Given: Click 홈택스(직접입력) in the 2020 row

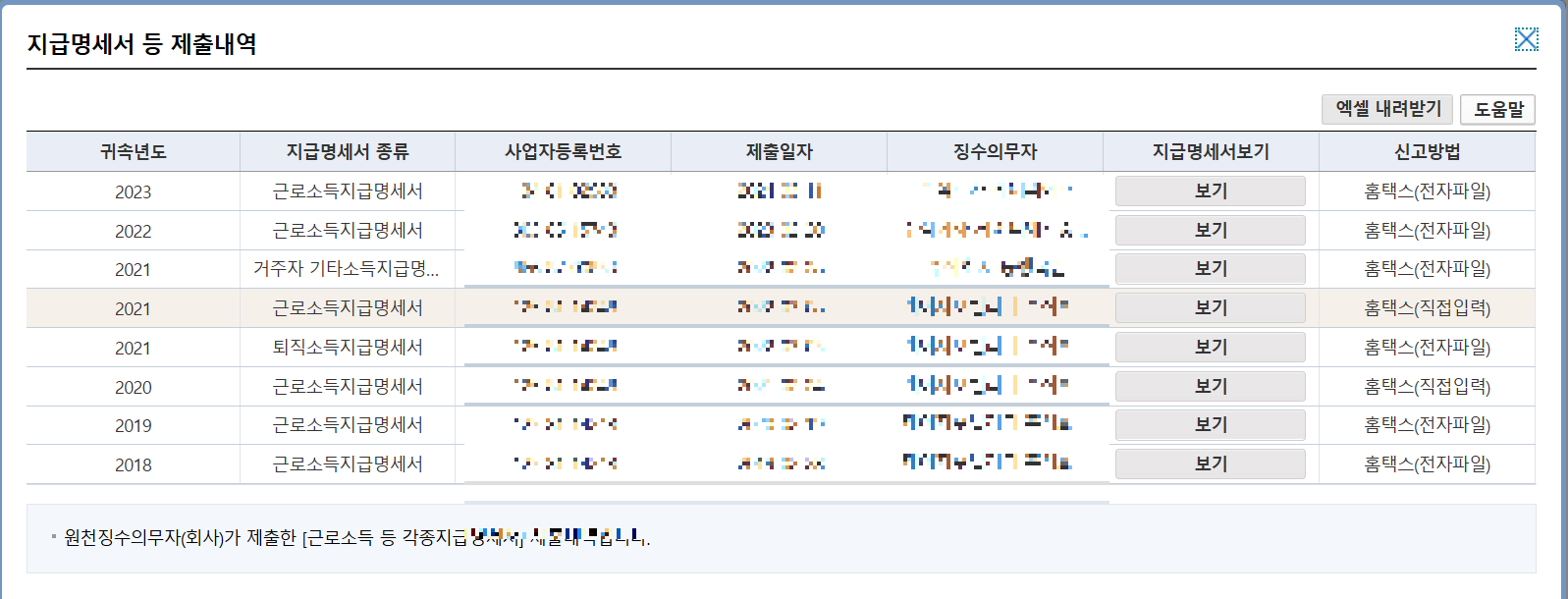Looking at the screenshot, I should 1428,387.
